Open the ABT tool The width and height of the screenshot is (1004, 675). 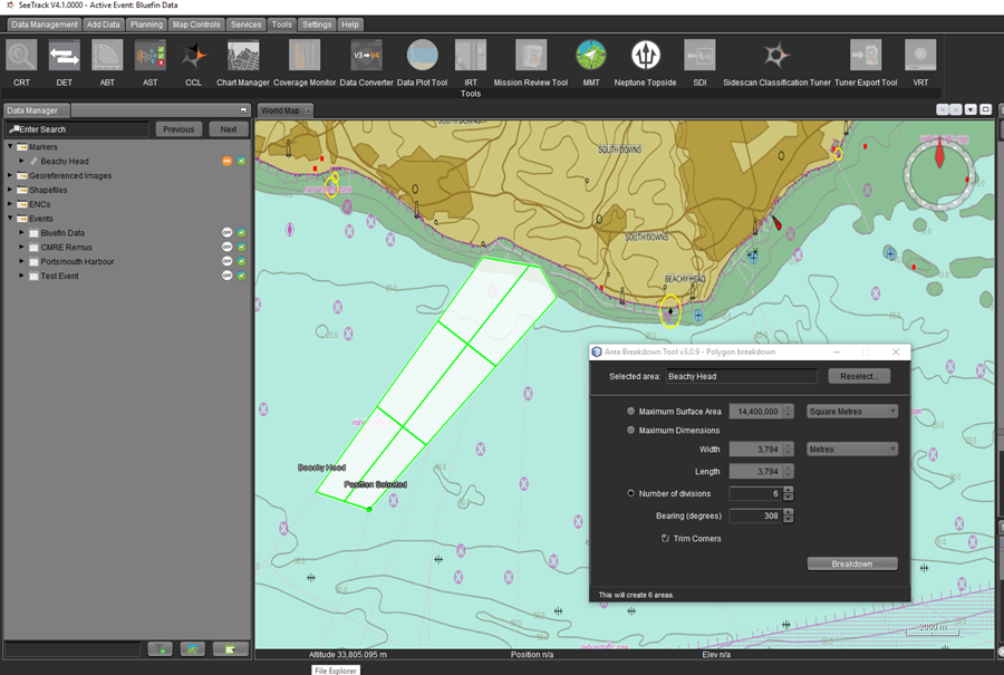(x=107, y=55)
